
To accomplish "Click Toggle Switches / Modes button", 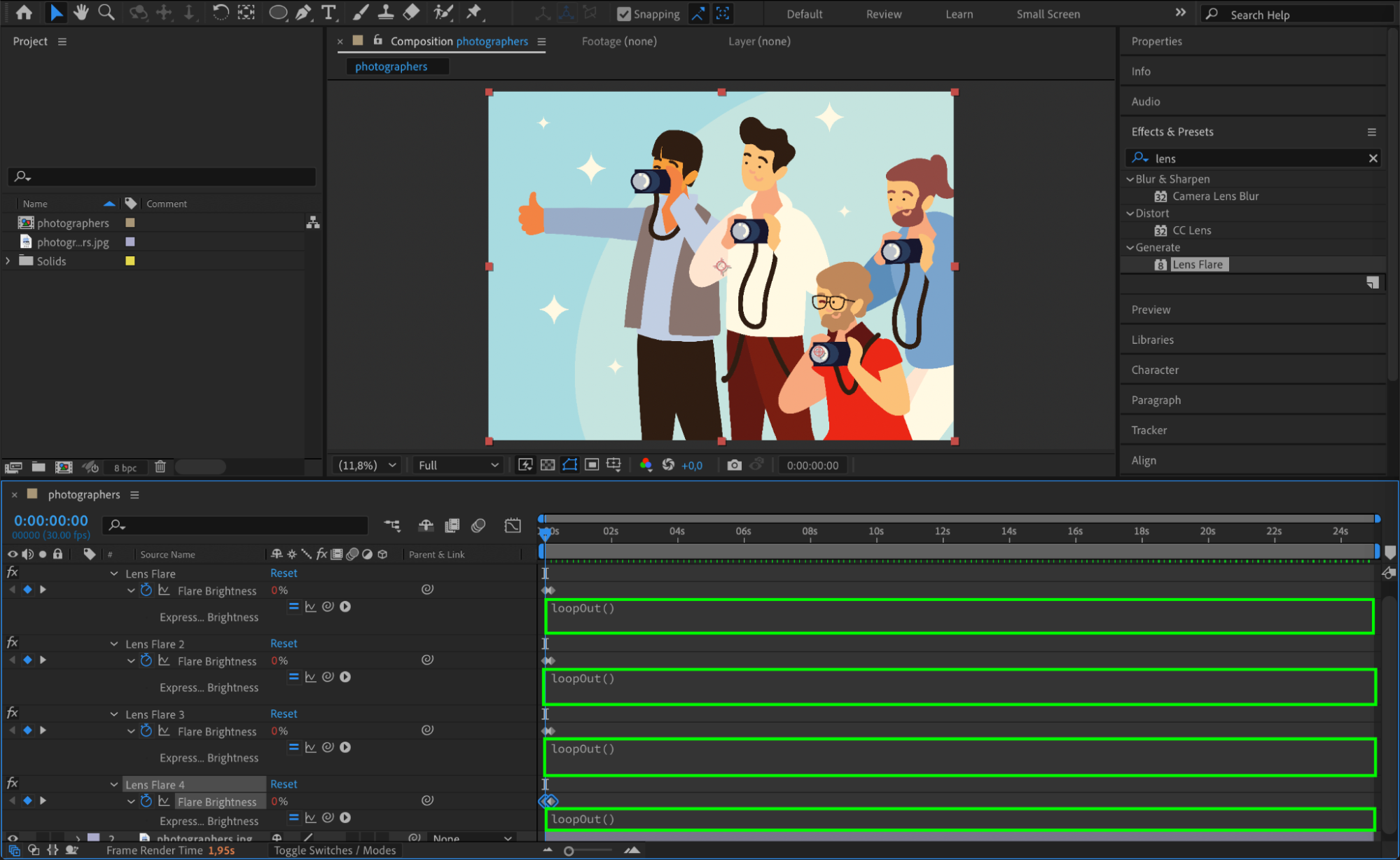I will click(335, 850).
